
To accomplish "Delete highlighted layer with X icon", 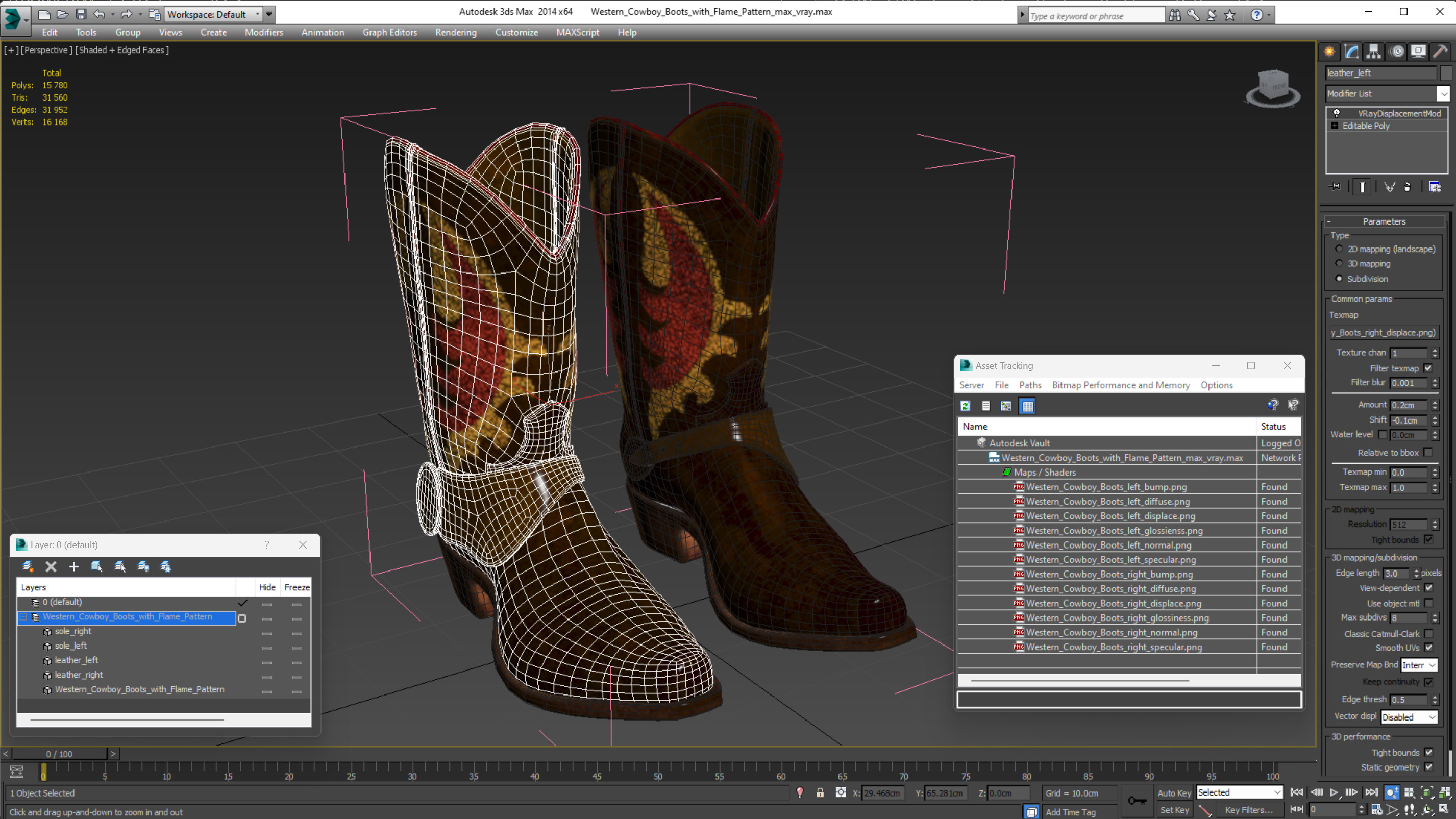I will click(x=51, y=566).
